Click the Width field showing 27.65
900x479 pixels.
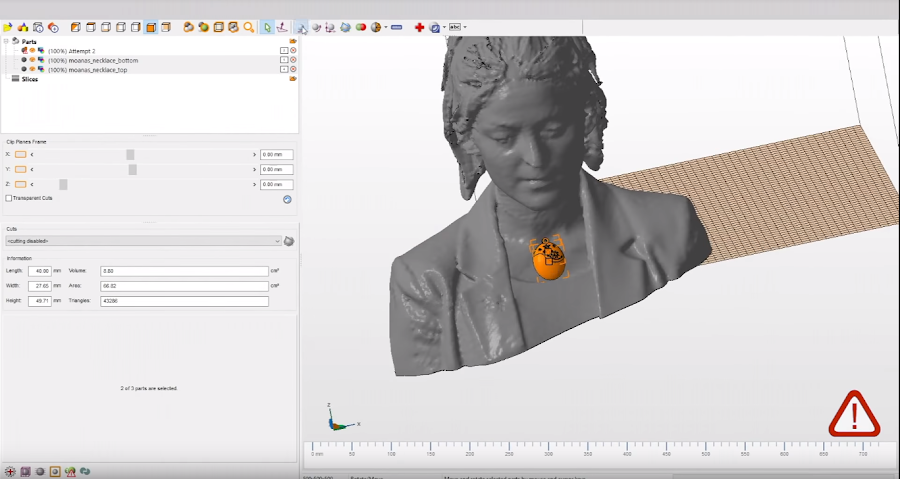(x=40, y=286)
